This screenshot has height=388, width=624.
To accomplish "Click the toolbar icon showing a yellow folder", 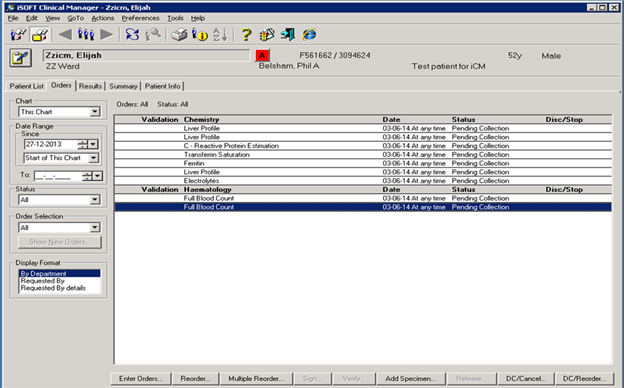I will 39,35.
